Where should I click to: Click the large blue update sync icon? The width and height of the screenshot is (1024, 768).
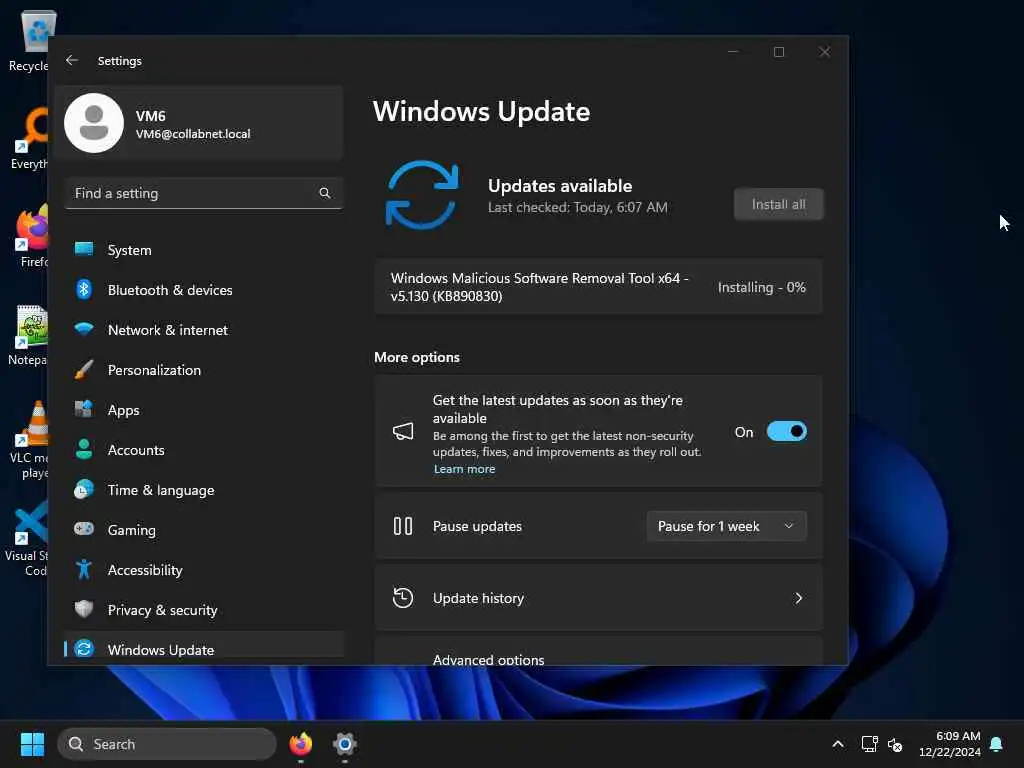point(422,195)
